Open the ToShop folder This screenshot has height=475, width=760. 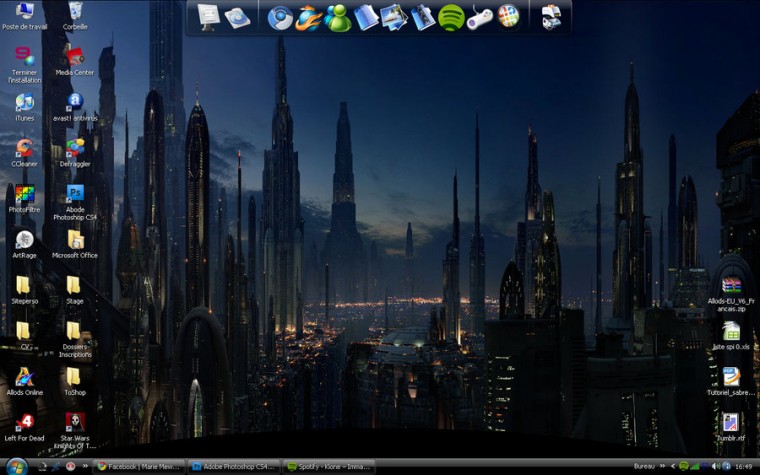tap(75, 381)
